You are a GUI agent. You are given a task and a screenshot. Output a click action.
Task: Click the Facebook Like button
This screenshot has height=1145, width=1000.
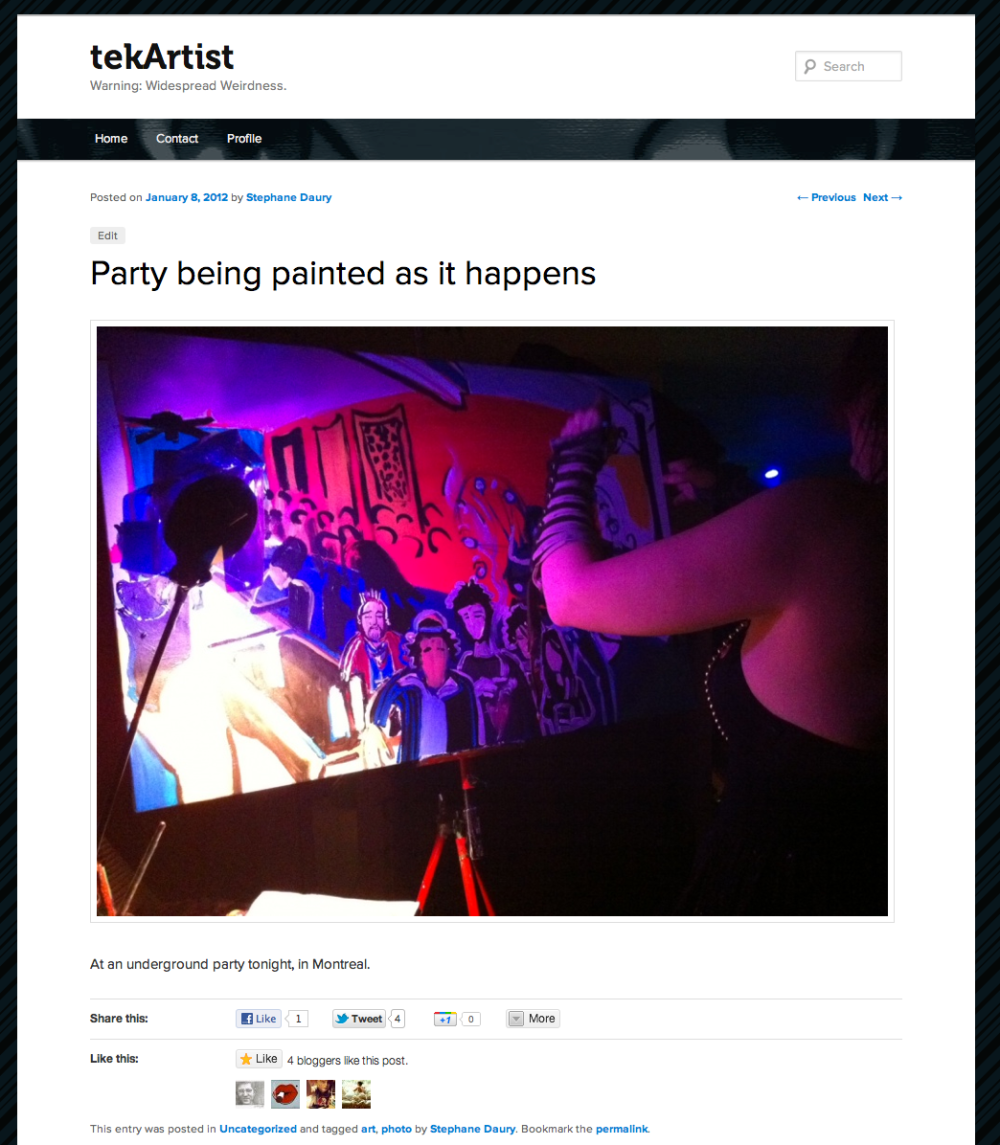(x=259, y=1019)
